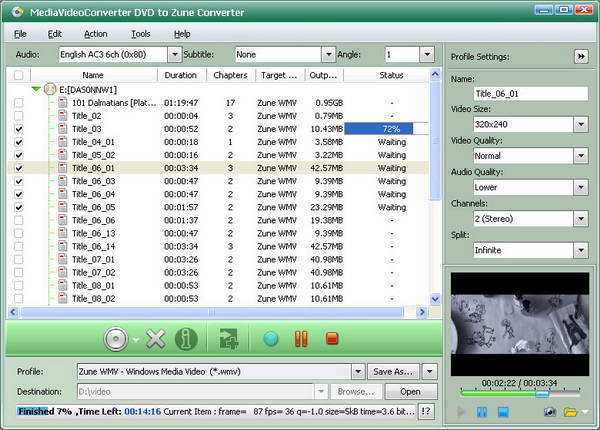Click the profile Name input field
This screenshot has height=430, width=600.
point(531,94)
